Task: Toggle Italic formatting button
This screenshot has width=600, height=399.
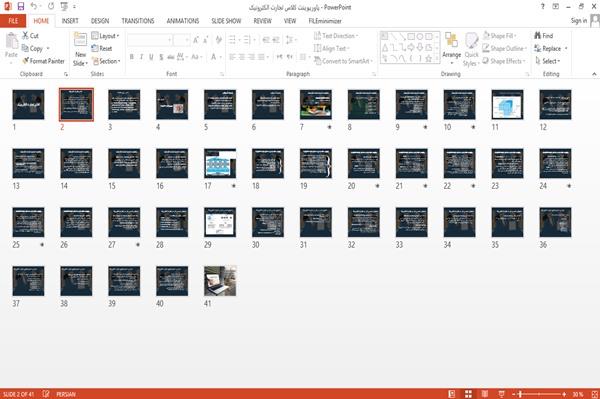Action: click(141, 57)
